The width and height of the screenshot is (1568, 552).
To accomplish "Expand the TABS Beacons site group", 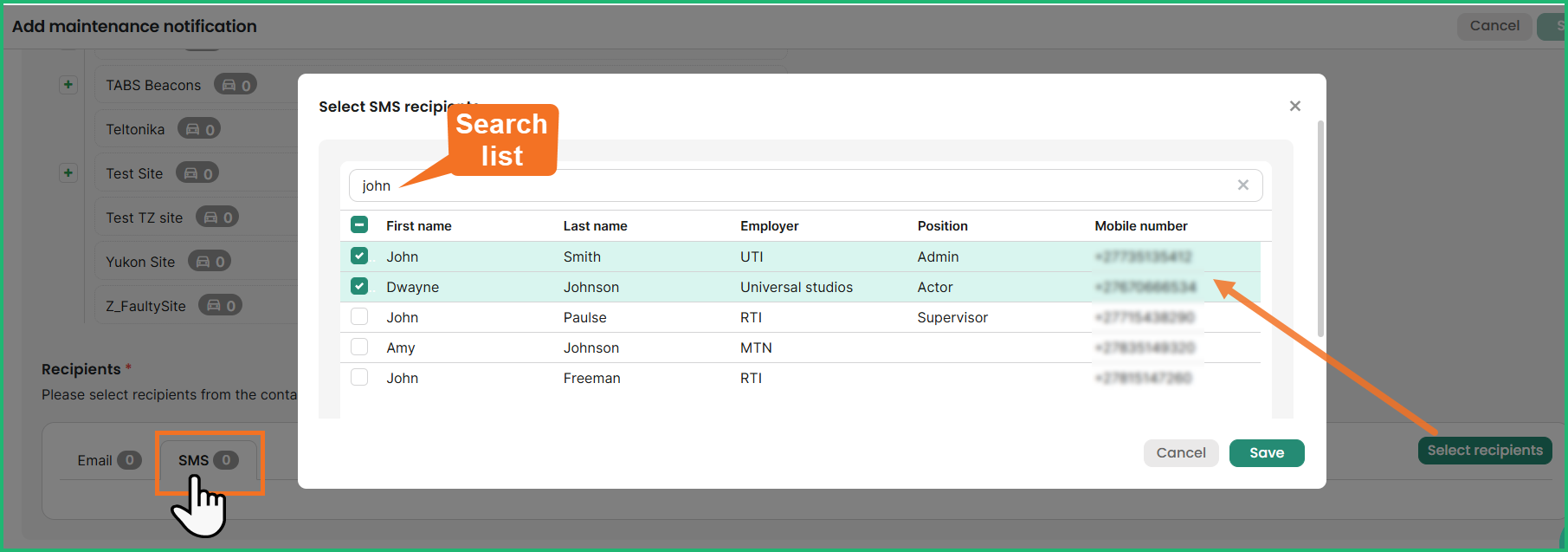I will (x=68, y=85).
